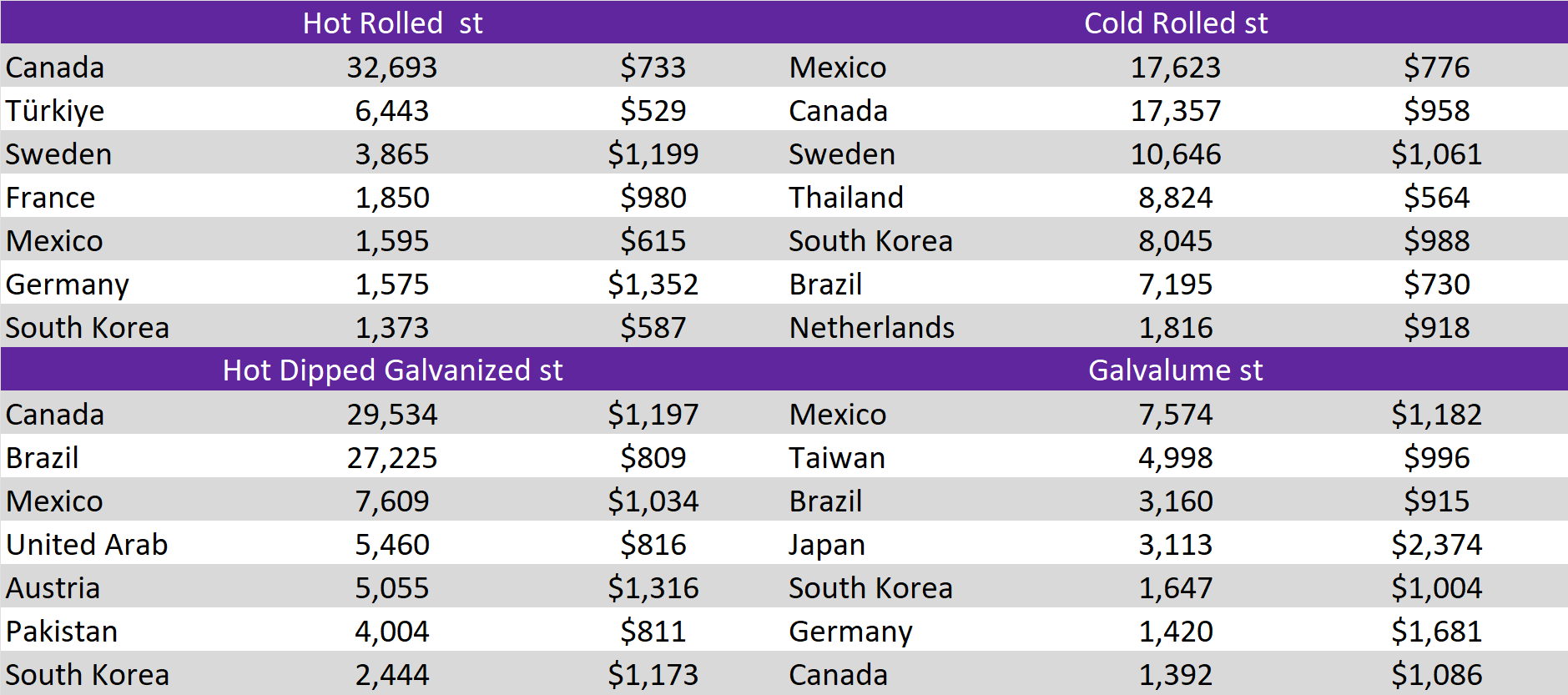1568x695 pixels.
Task: Click the 29,534 volume cell
Action: (391, 414)
